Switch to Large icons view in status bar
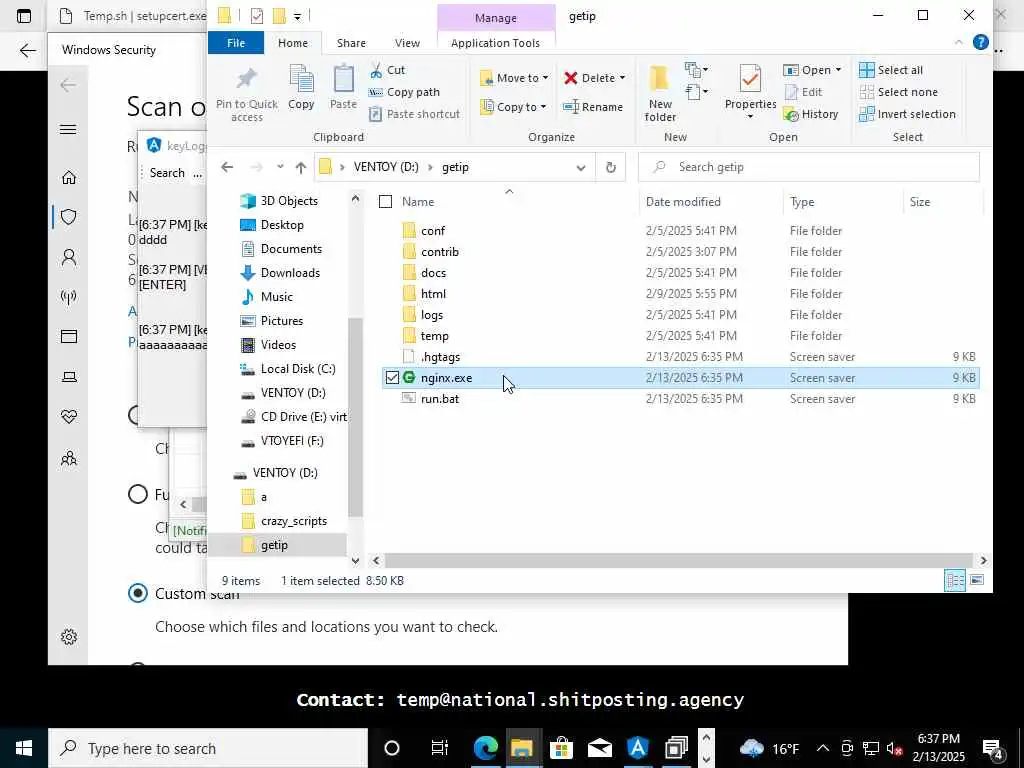The height and width of the screenshot is (768, 1024). [x=977, y=581]
